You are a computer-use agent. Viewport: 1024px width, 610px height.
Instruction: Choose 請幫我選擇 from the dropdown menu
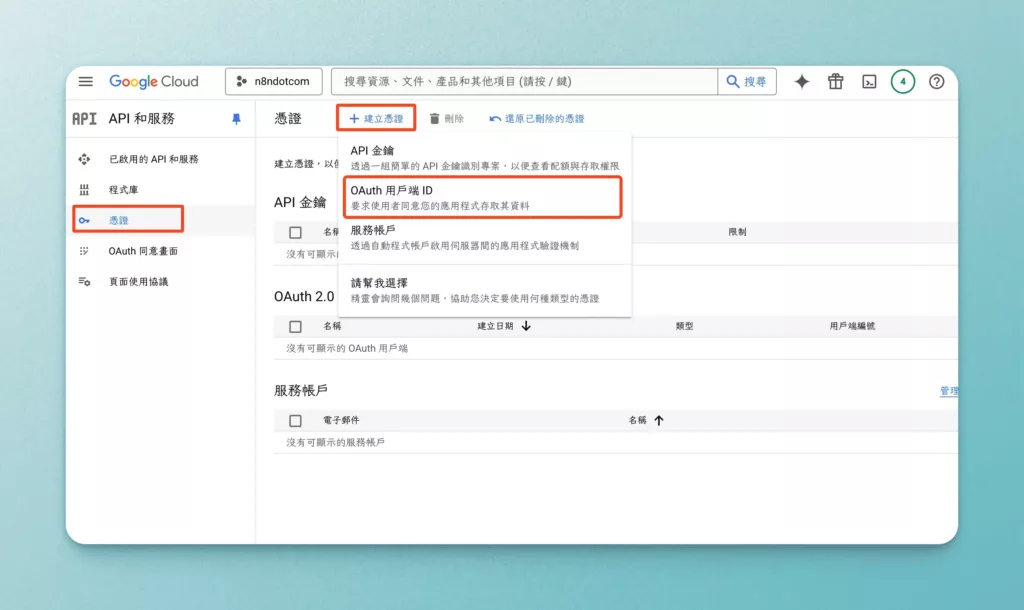tap(484, 290)
